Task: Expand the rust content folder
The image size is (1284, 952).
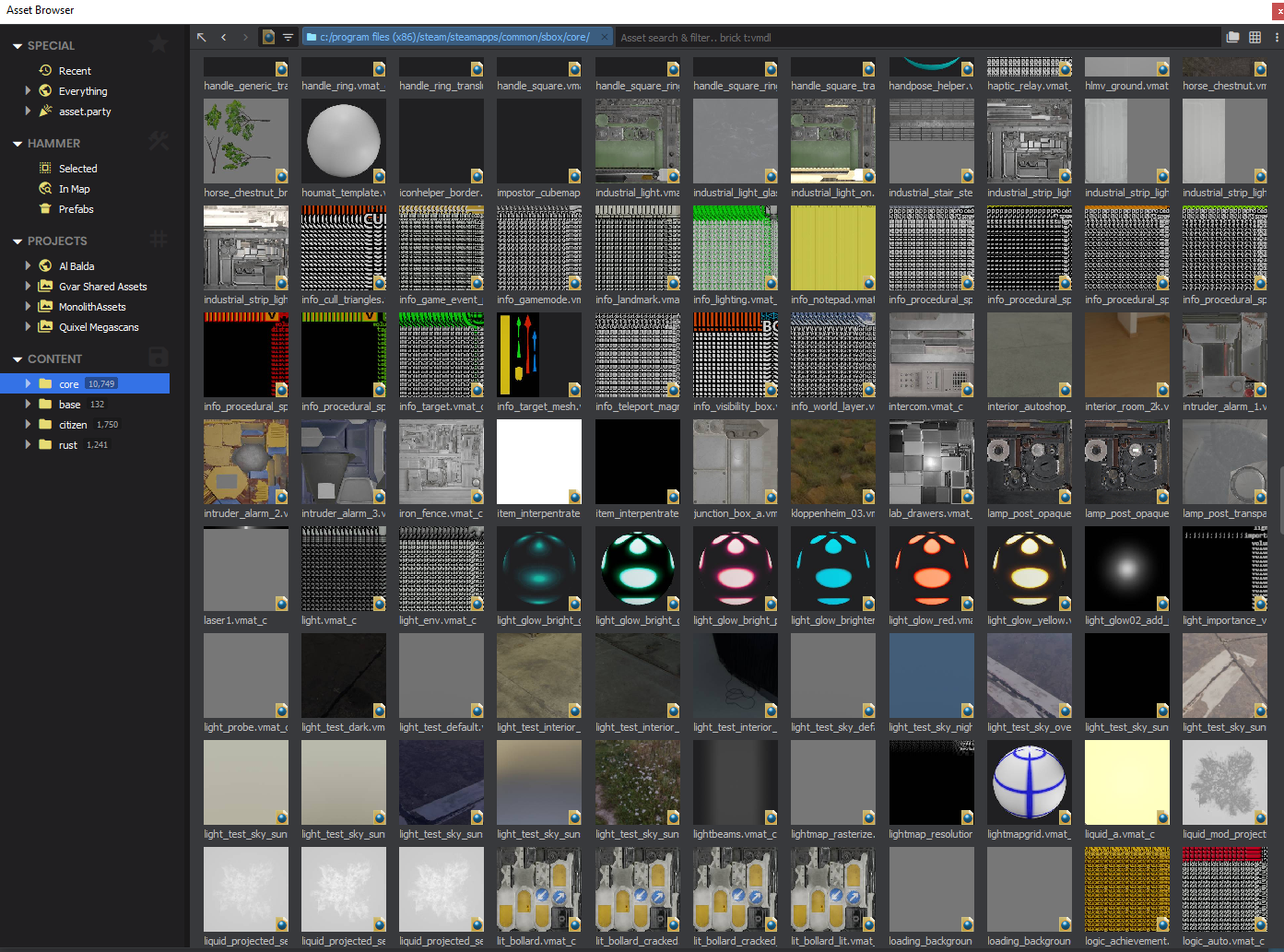Action: pos(27,444)
